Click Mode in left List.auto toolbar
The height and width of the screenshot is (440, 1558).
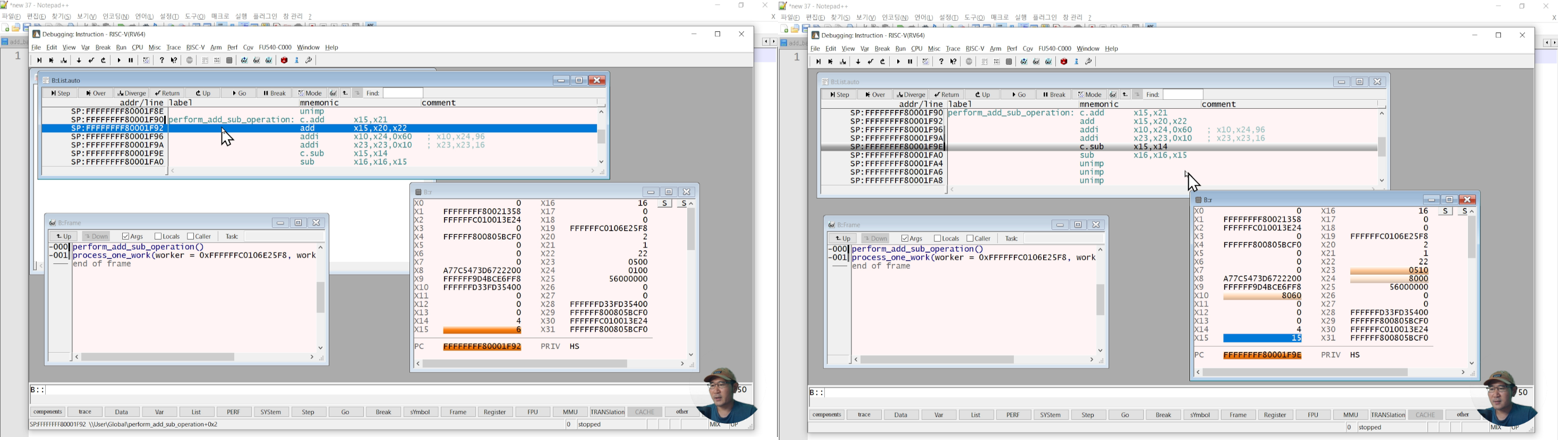310,93
